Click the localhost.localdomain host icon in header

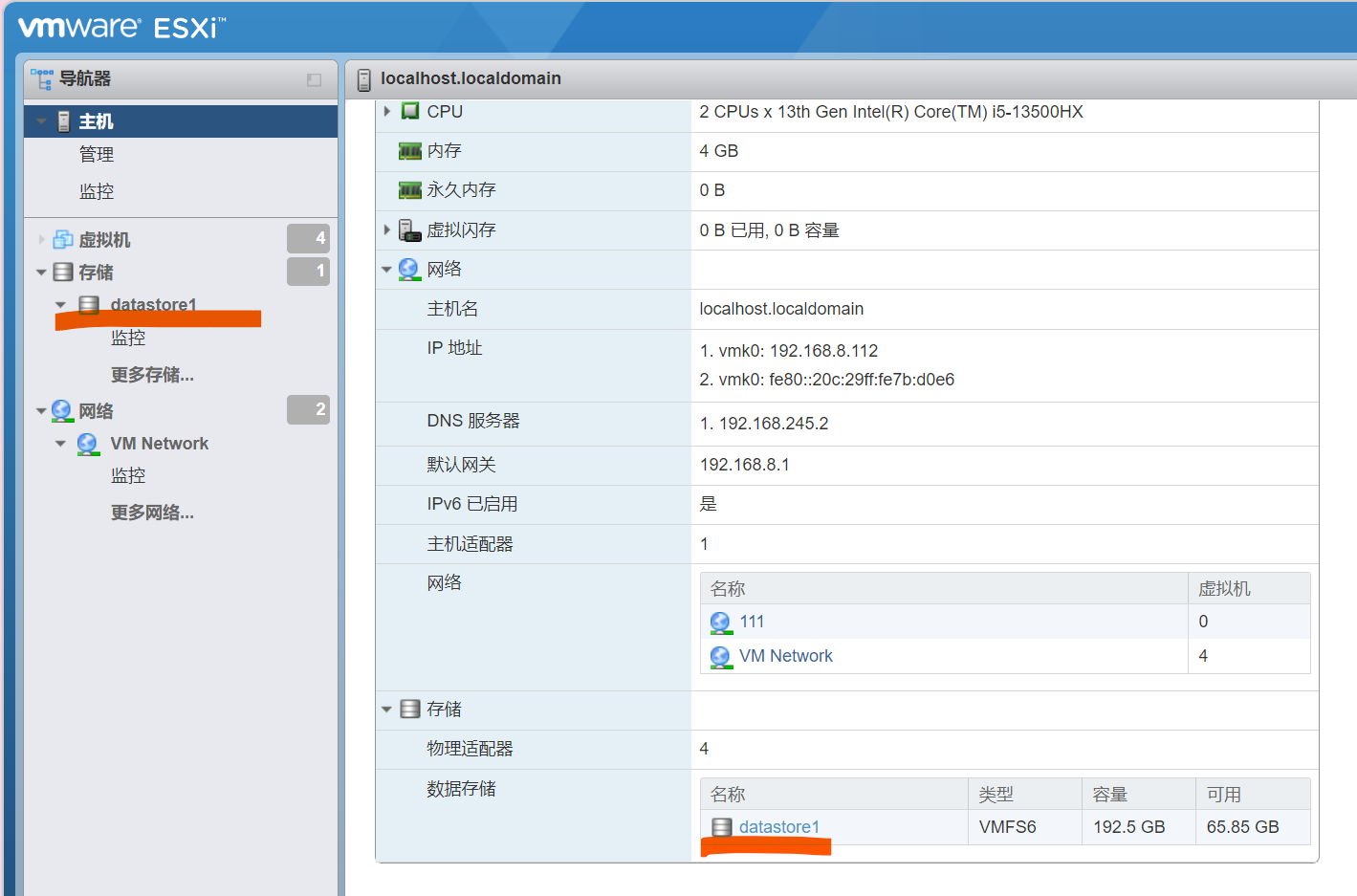click(x=363, y=79)
